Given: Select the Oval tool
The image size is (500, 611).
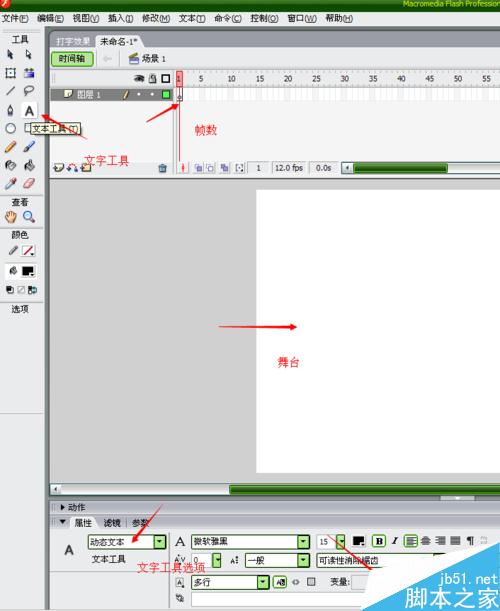Looking at the screenshot, I should (x=11, y=129).
